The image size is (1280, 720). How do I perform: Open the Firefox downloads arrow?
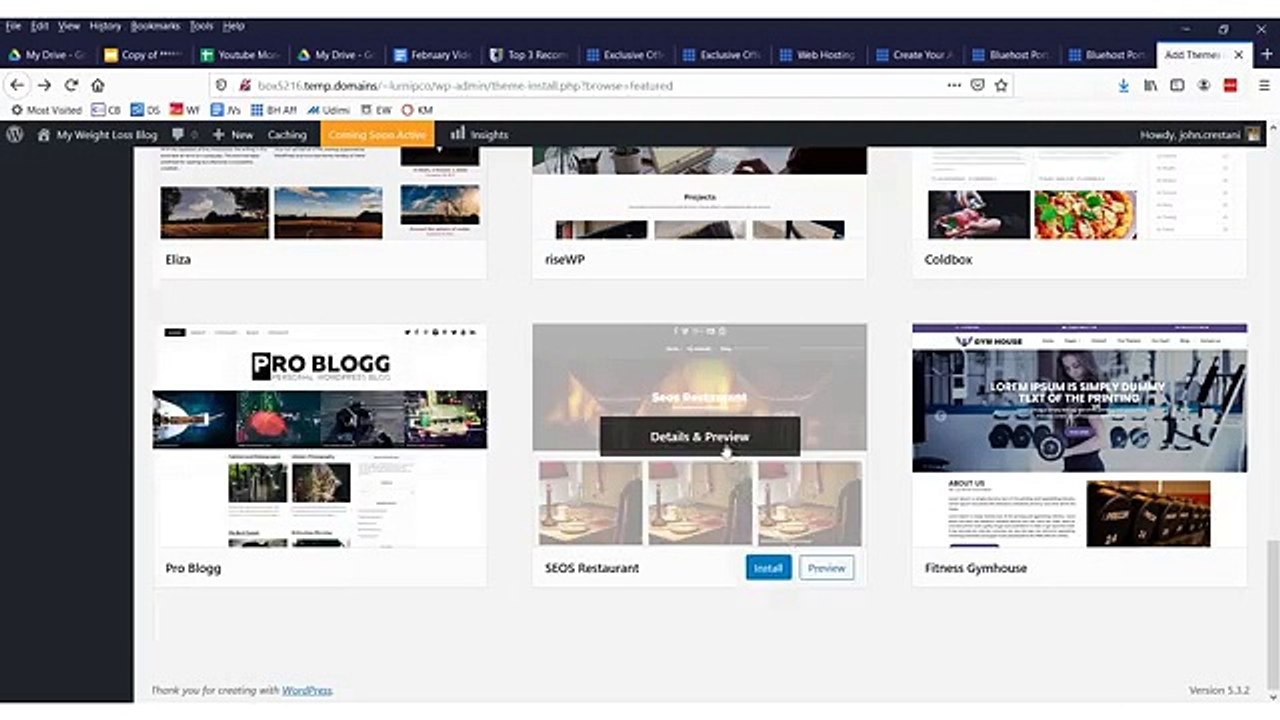(1124, 86)
